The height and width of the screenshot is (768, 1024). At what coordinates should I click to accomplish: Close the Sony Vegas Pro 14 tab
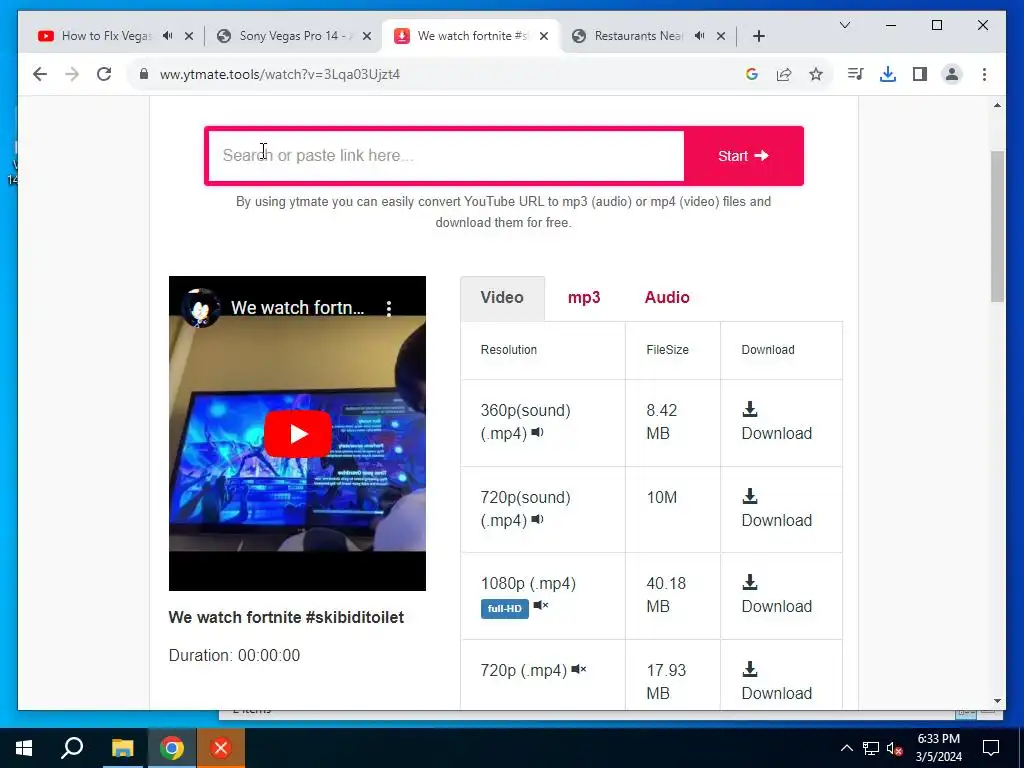tap(367, 36)
